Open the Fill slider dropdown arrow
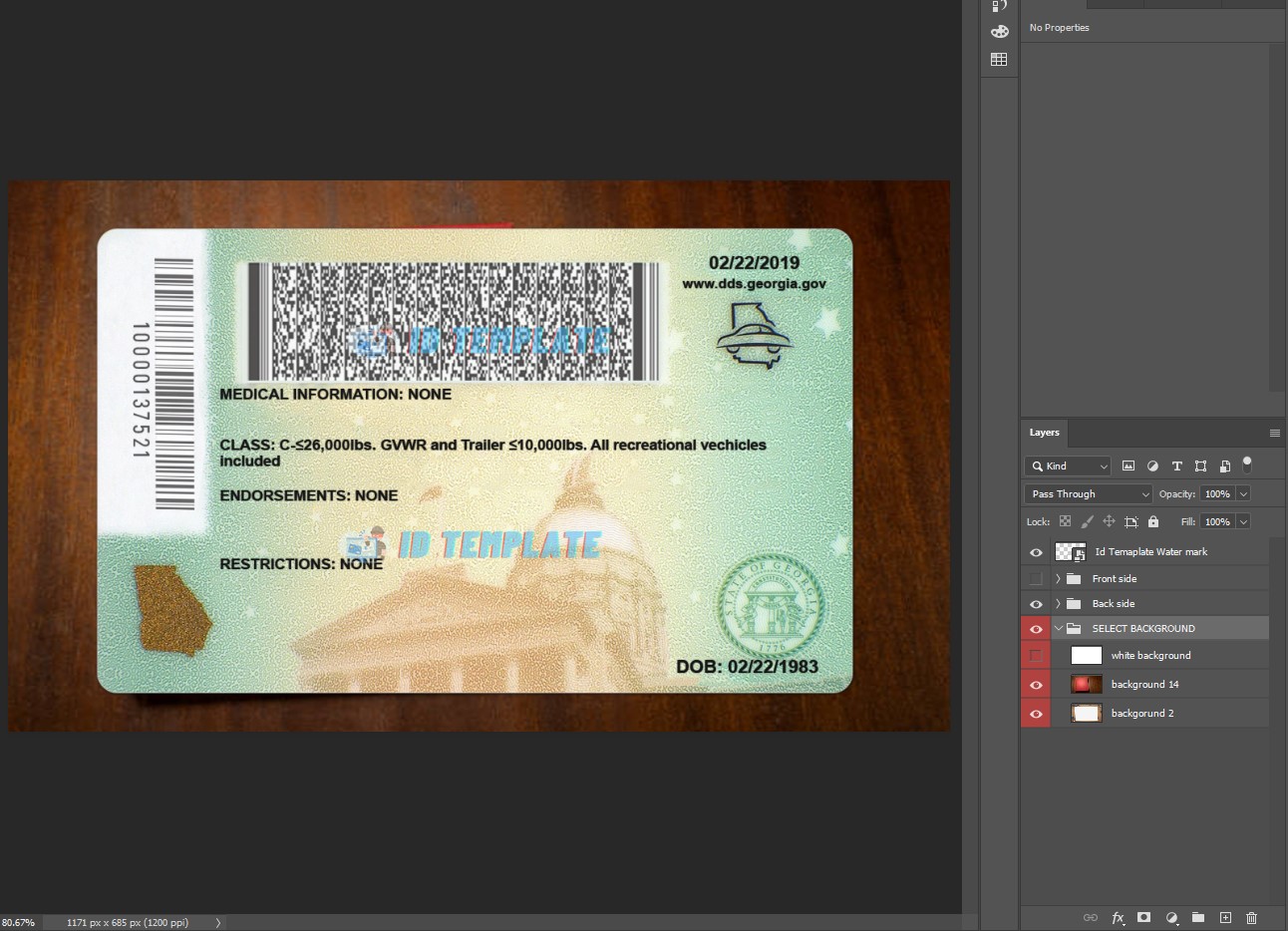The height and width of the screenshot is (931, 1288). pos(1243,521)
